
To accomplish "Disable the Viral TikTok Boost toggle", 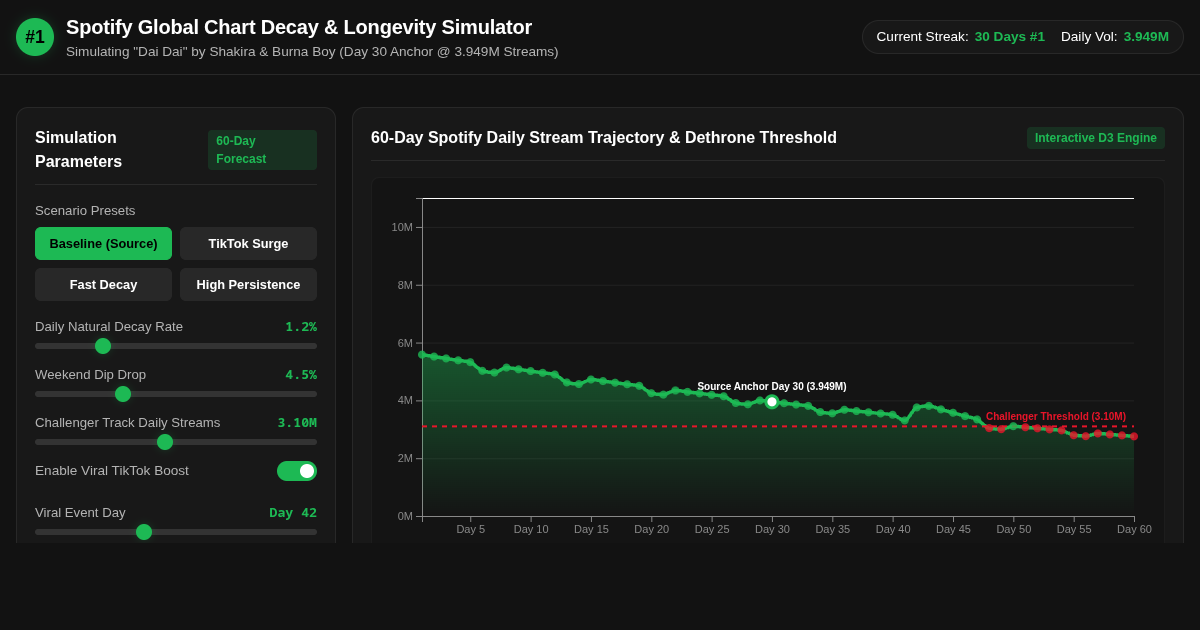I will tap(297, 471).
